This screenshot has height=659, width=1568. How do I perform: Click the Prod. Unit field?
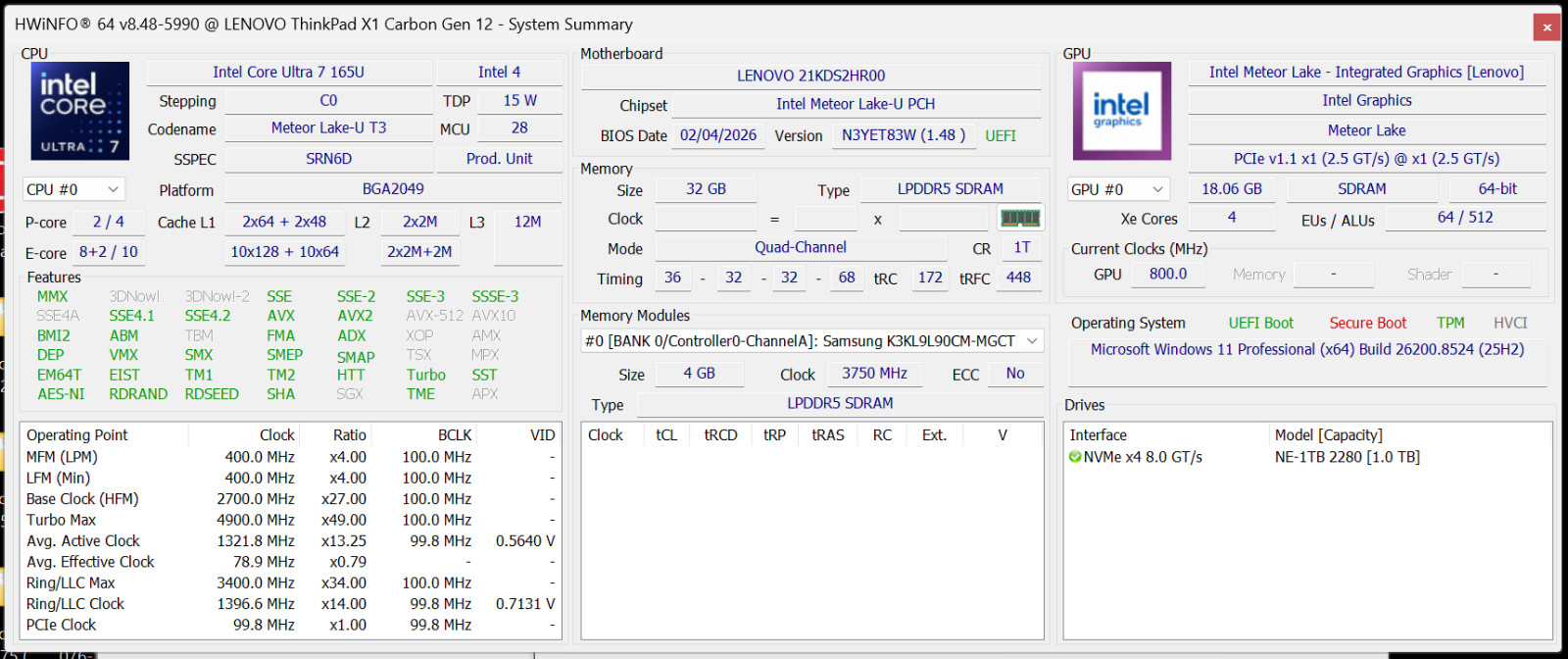500,159
